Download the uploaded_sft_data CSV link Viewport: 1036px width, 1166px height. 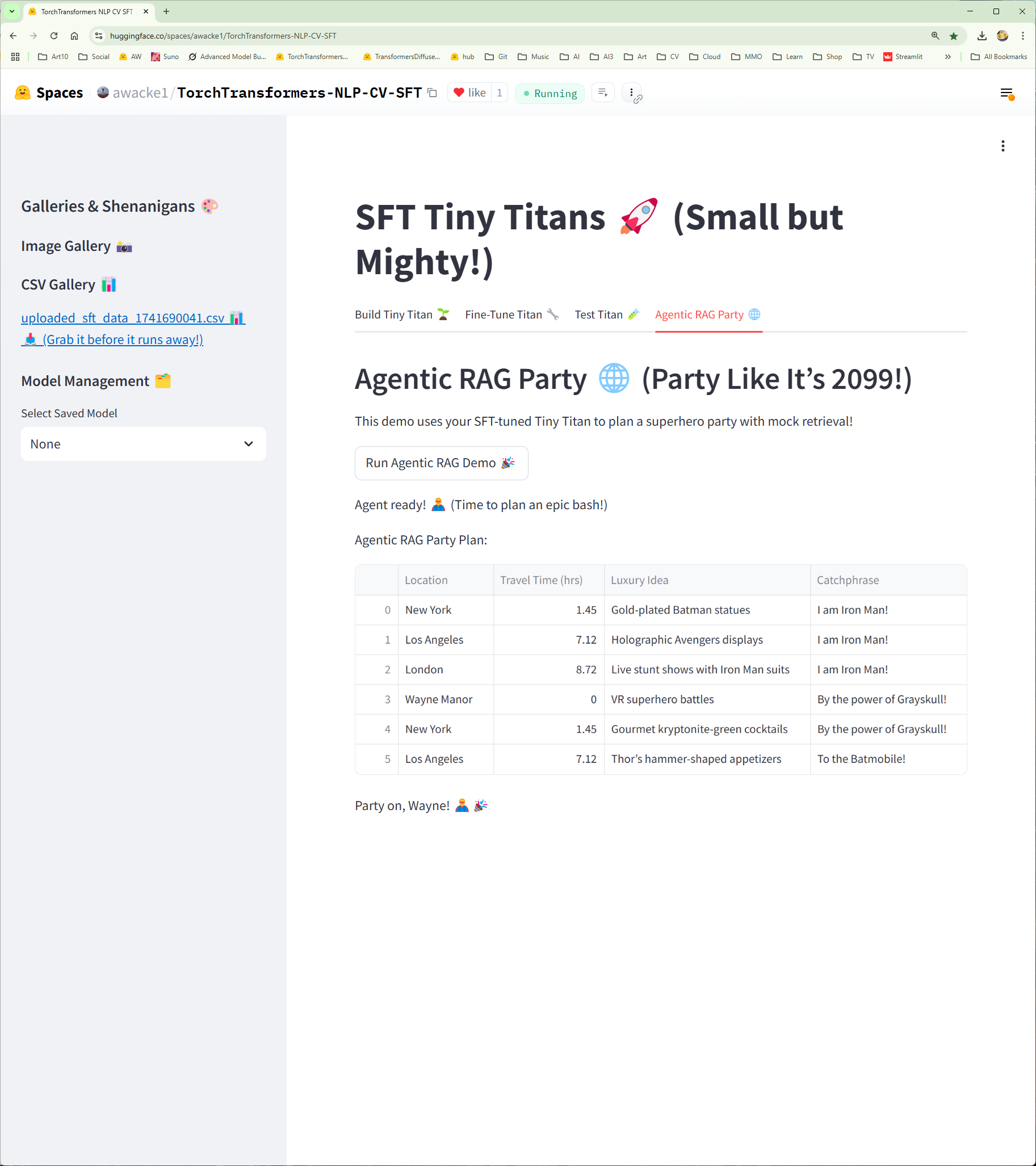pos(123,318)
